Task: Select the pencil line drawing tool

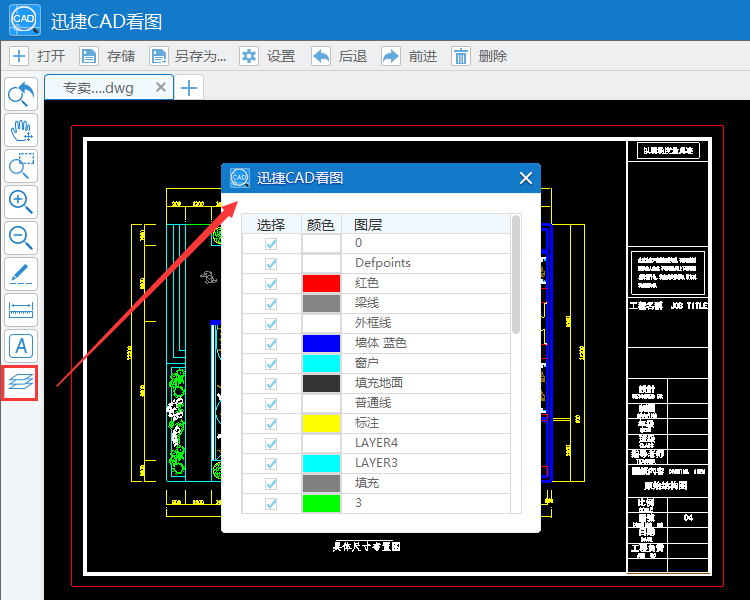Action: (x=21, y=274)
